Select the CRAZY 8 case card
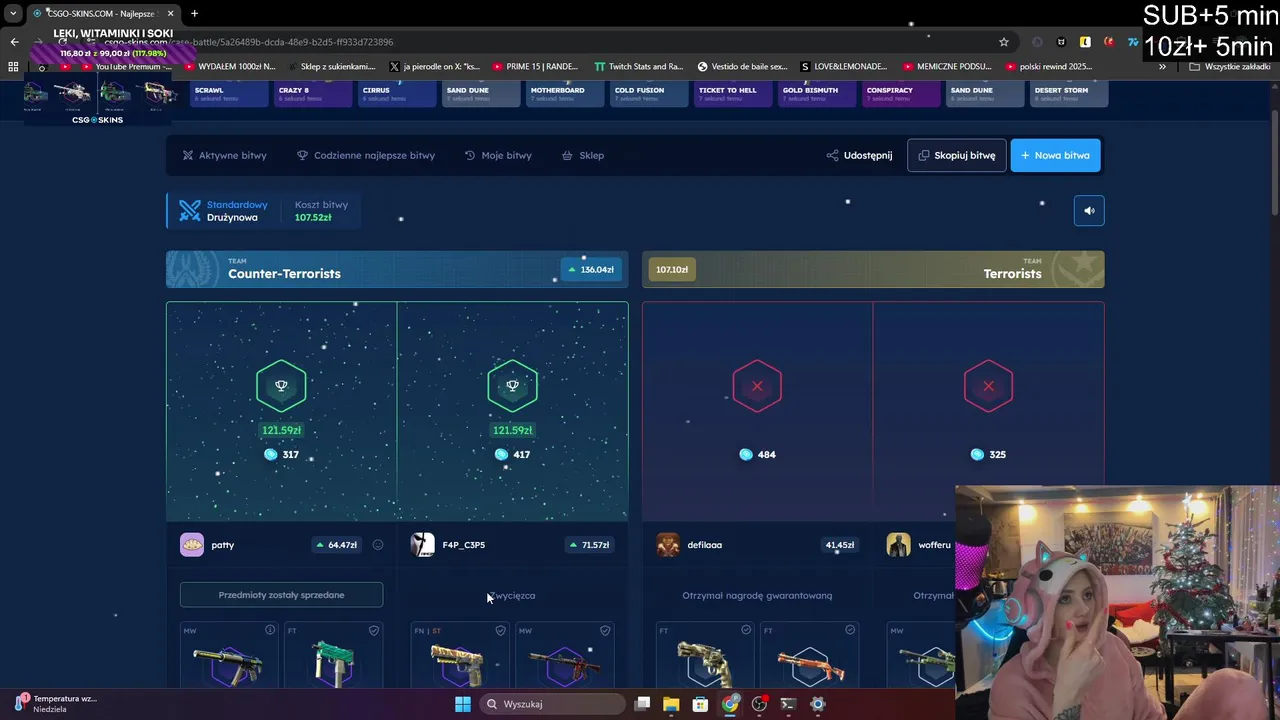1280x720 pixels. 313,93
